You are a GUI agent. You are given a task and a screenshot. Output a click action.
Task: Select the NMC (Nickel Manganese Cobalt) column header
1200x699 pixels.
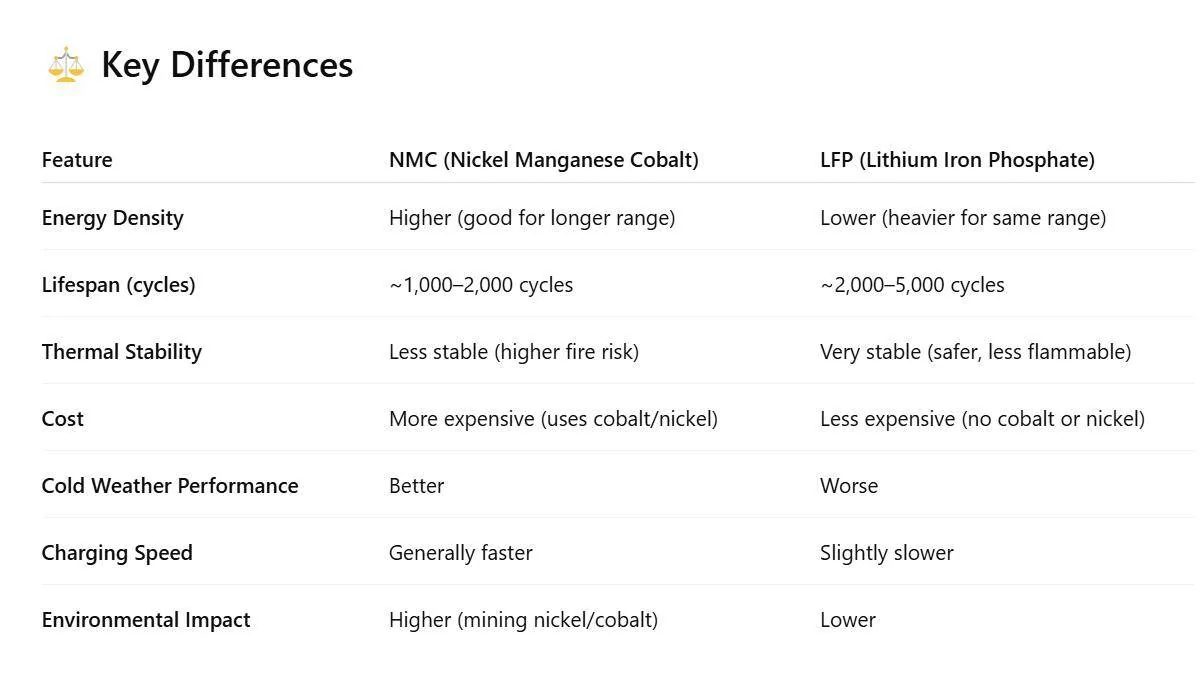(x=543, y=160)
